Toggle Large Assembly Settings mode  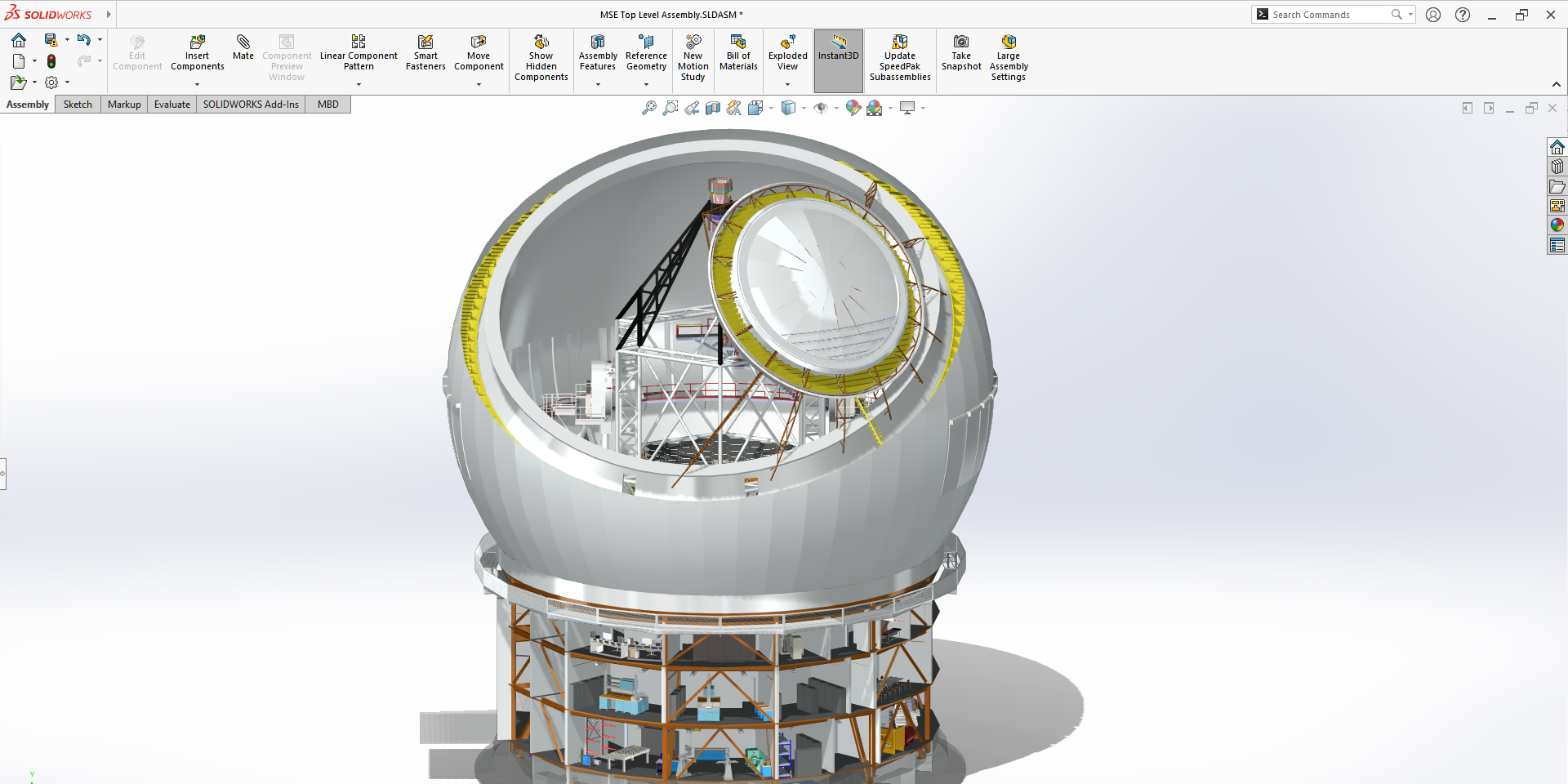pyautogui.click(x=1009, y=42)
